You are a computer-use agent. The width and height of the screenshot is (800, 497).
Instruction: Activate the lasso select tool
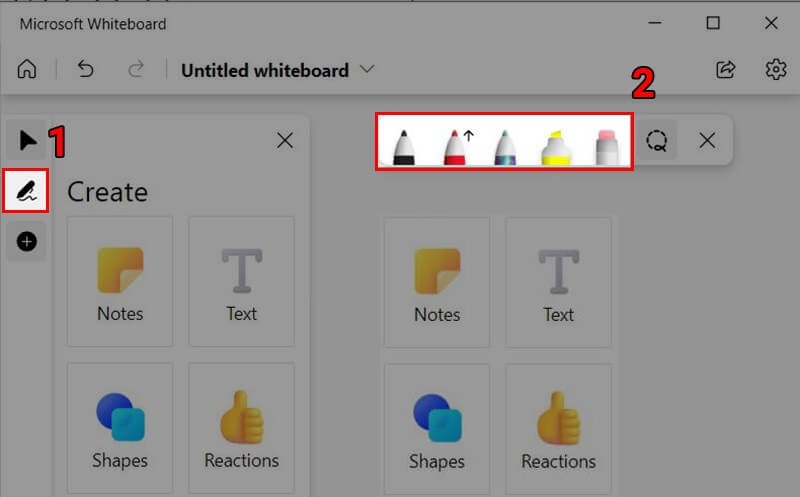tap(657, 140)
